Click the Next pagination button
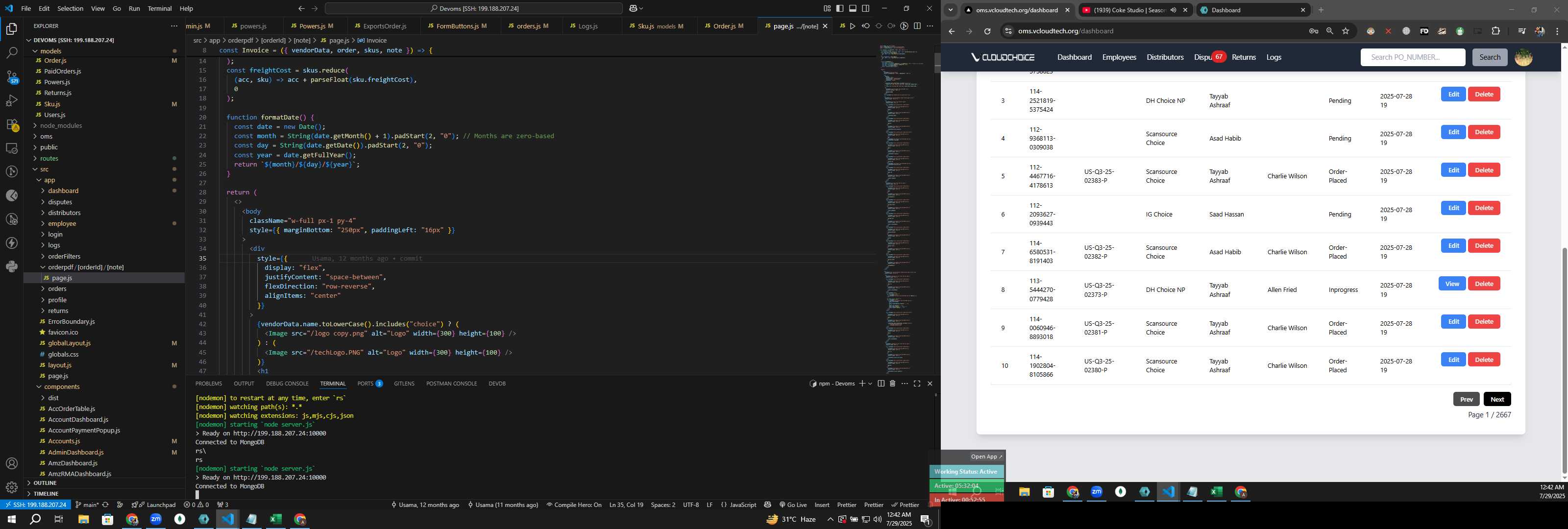The height and width of the screenshot is (529, 1568). (1497, 399)
